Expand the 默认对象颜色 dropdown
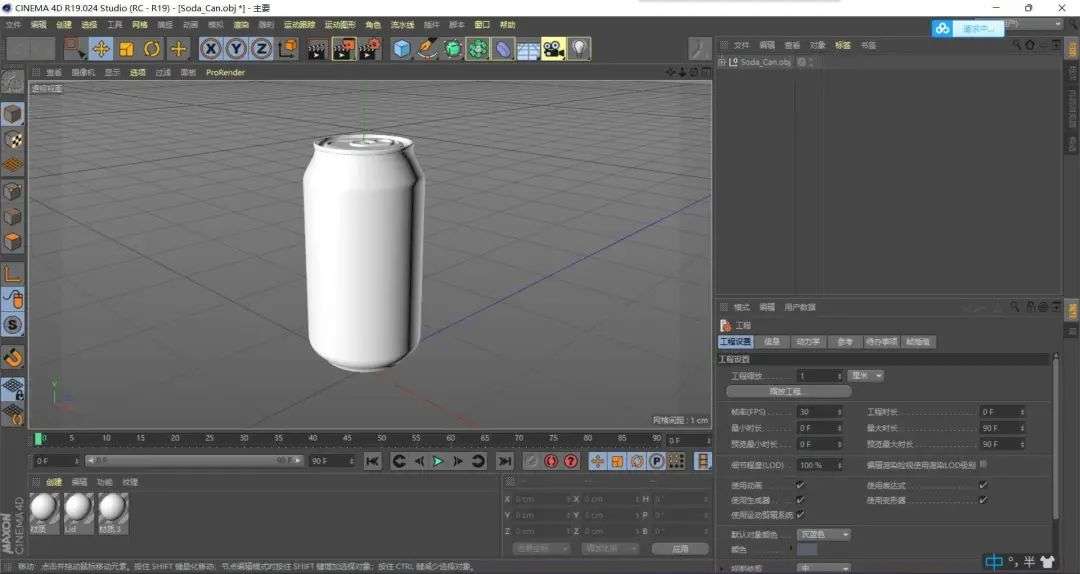 click(x=825, y=535)
